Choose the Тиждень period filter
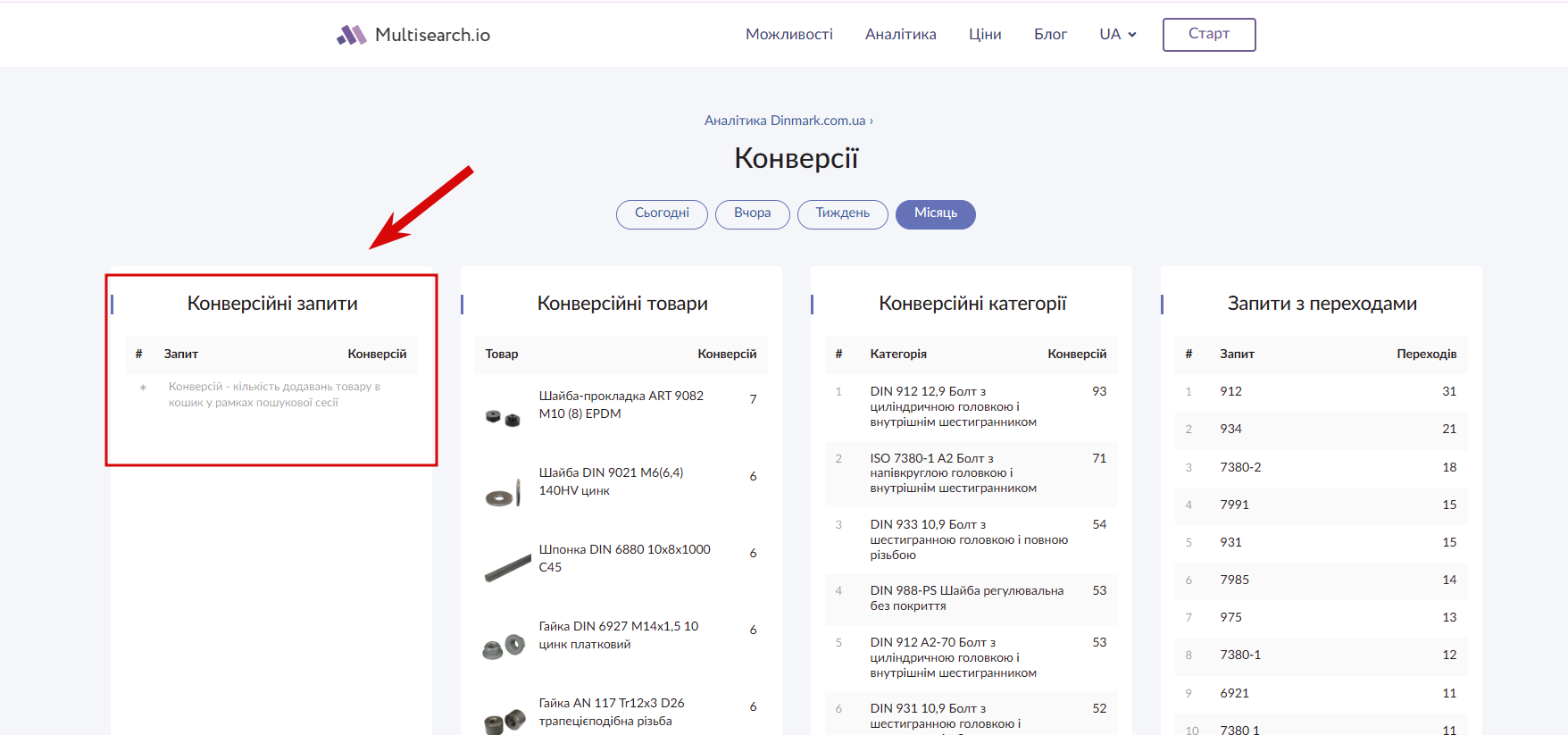 842,213
